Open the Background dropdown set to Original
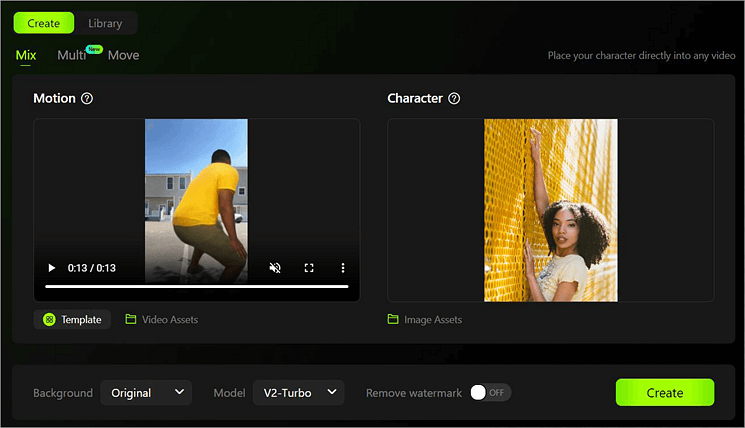Screen dimensions: 745x428 click(x=146, y=393)
